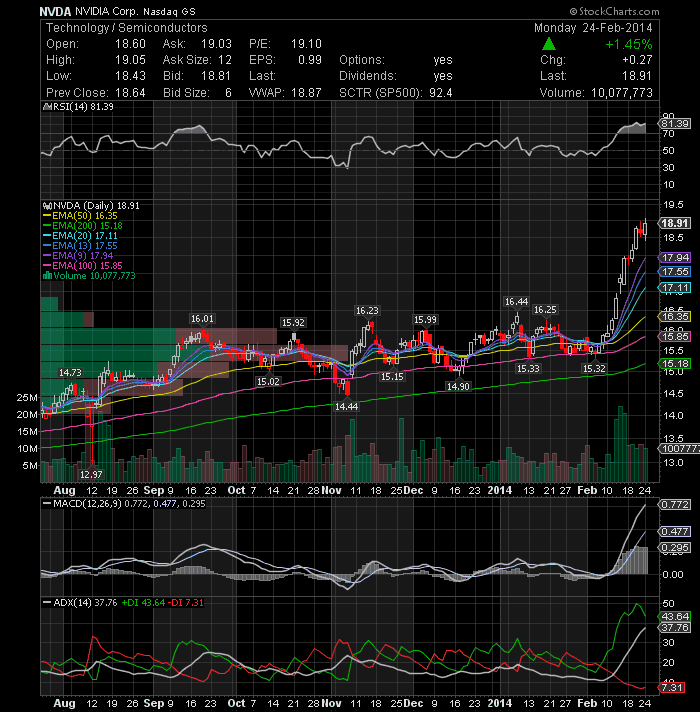
Task: Click the 14.90 December low label
Action: click(458, 386)
